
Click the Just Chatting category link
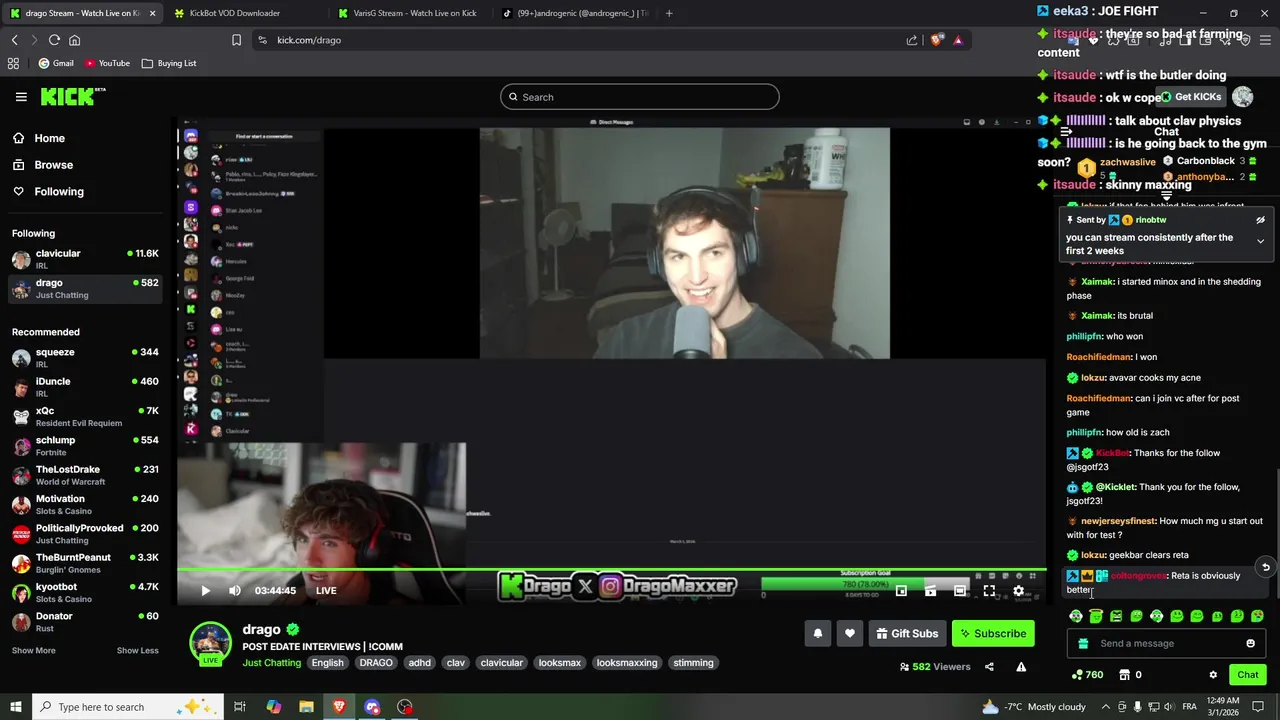272,663
